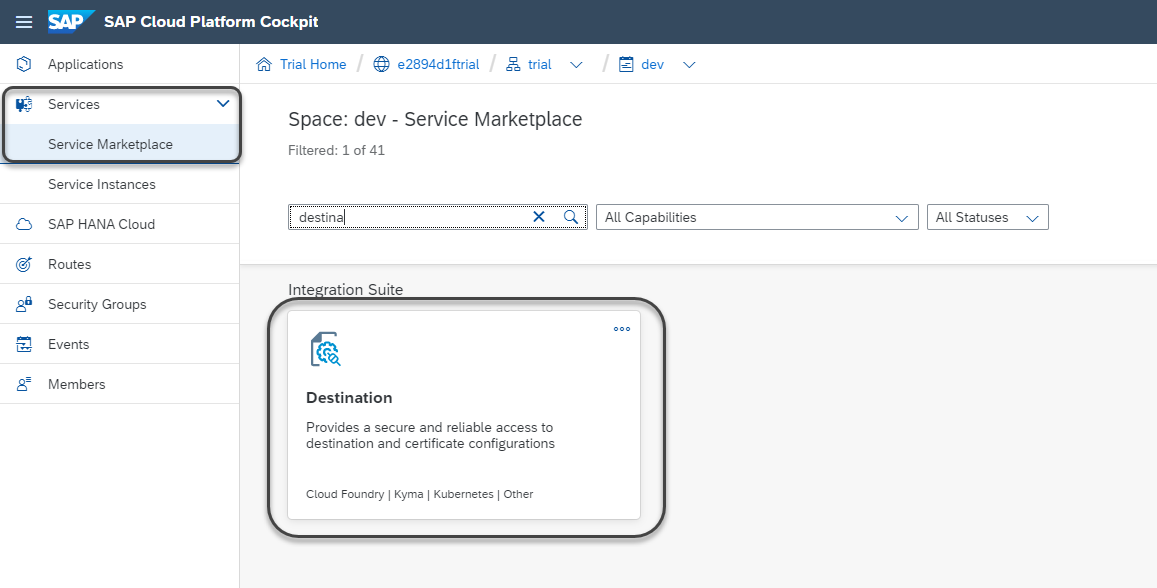Open the dev space breadcrumb link
This screenshot has width=1157, height=588.
(x=652, y=64)
